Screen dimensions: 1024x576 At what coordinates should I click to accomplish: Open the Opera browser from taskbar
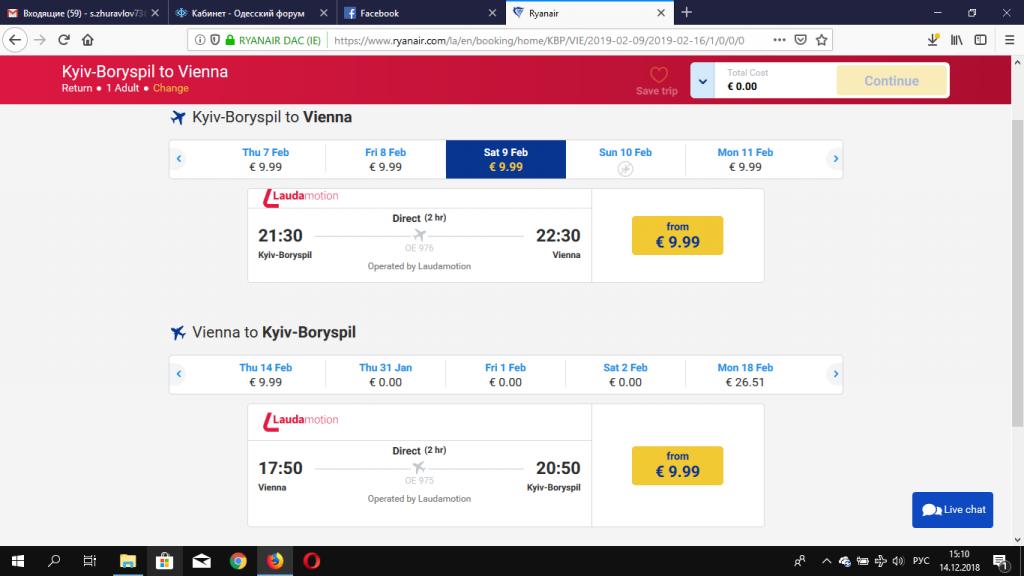tap(312, 560)
